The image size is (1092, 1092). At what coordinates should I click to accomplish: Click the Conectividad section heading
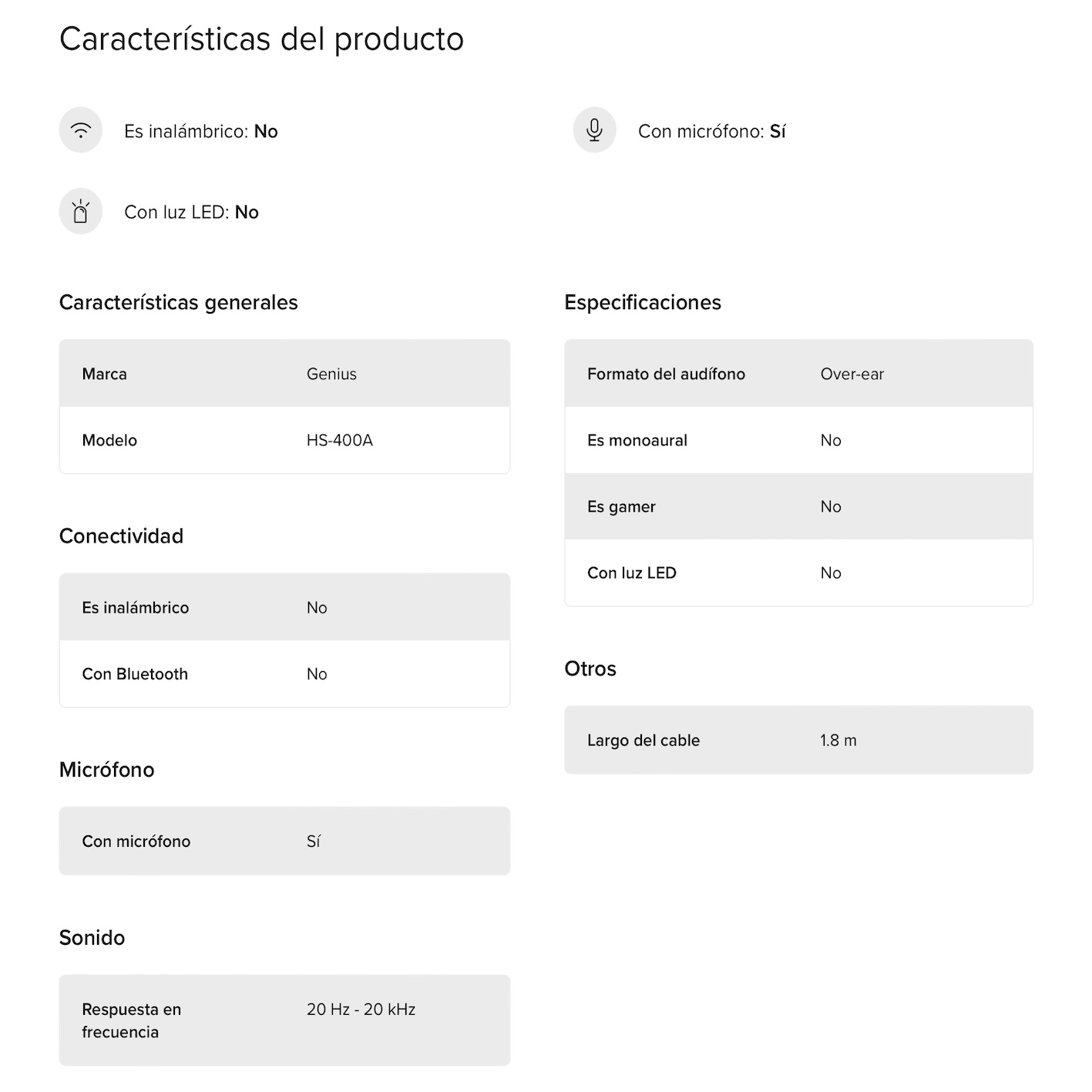tap(121, 536)
